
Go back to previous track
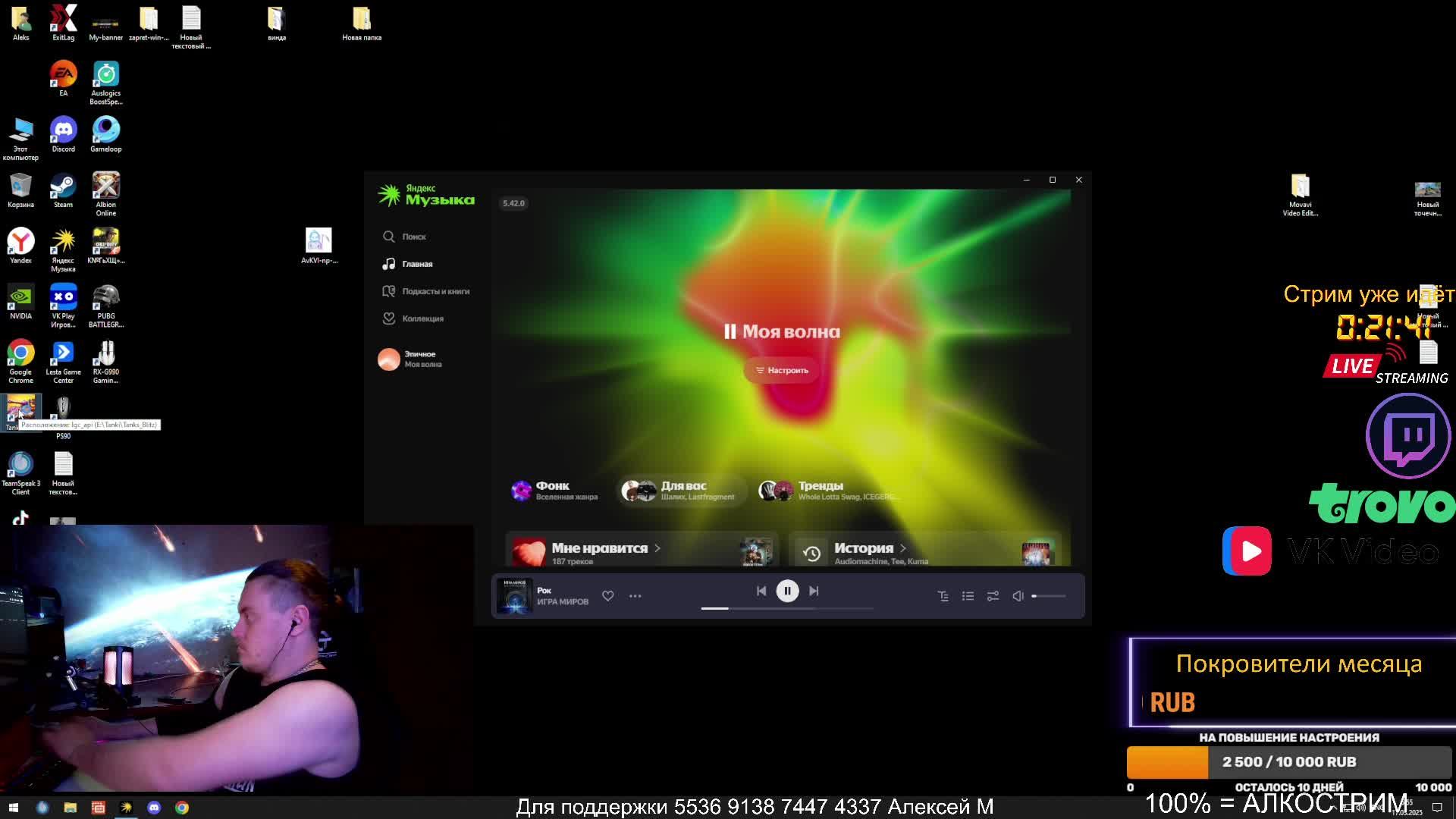(761, 591)
